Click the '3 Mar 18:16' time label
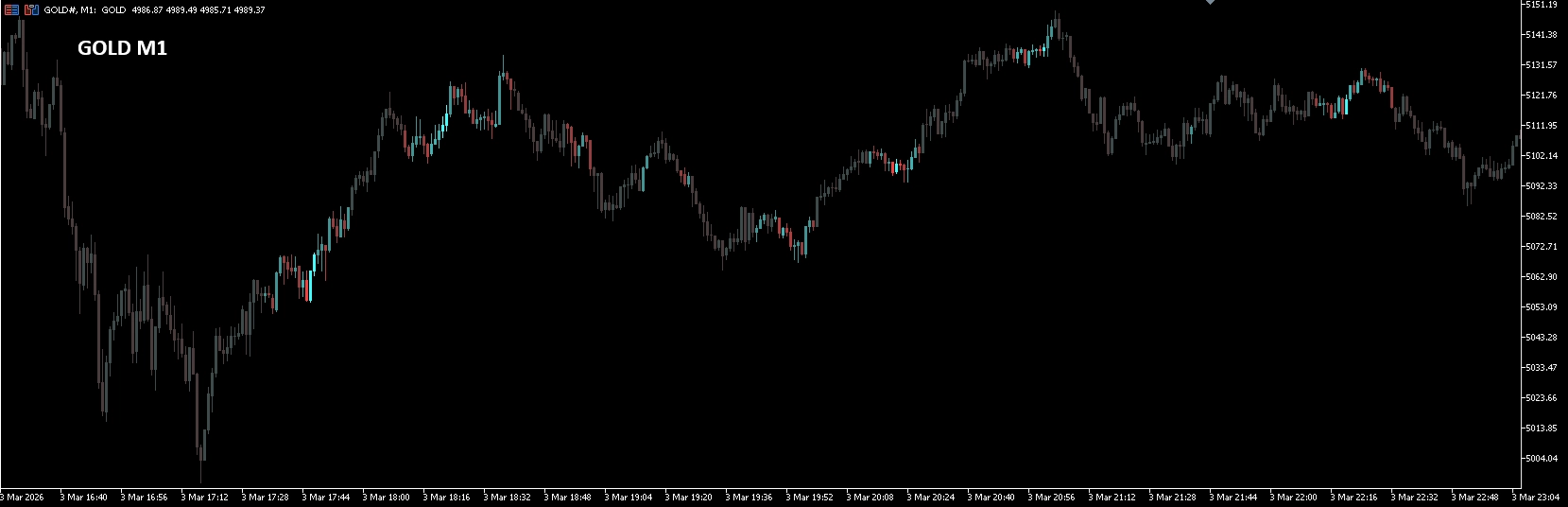 (x=447, y=498)
